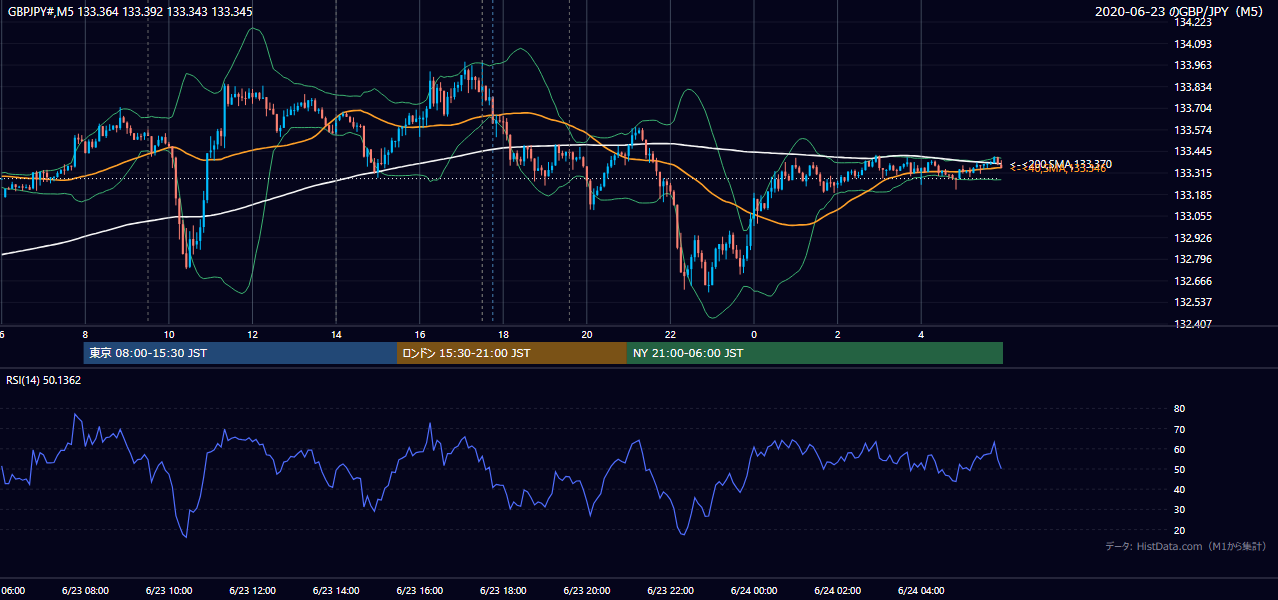Click the 6/23 16:00 bottom date label
This screenshot has height=600, width=1278.
point(420,590)
